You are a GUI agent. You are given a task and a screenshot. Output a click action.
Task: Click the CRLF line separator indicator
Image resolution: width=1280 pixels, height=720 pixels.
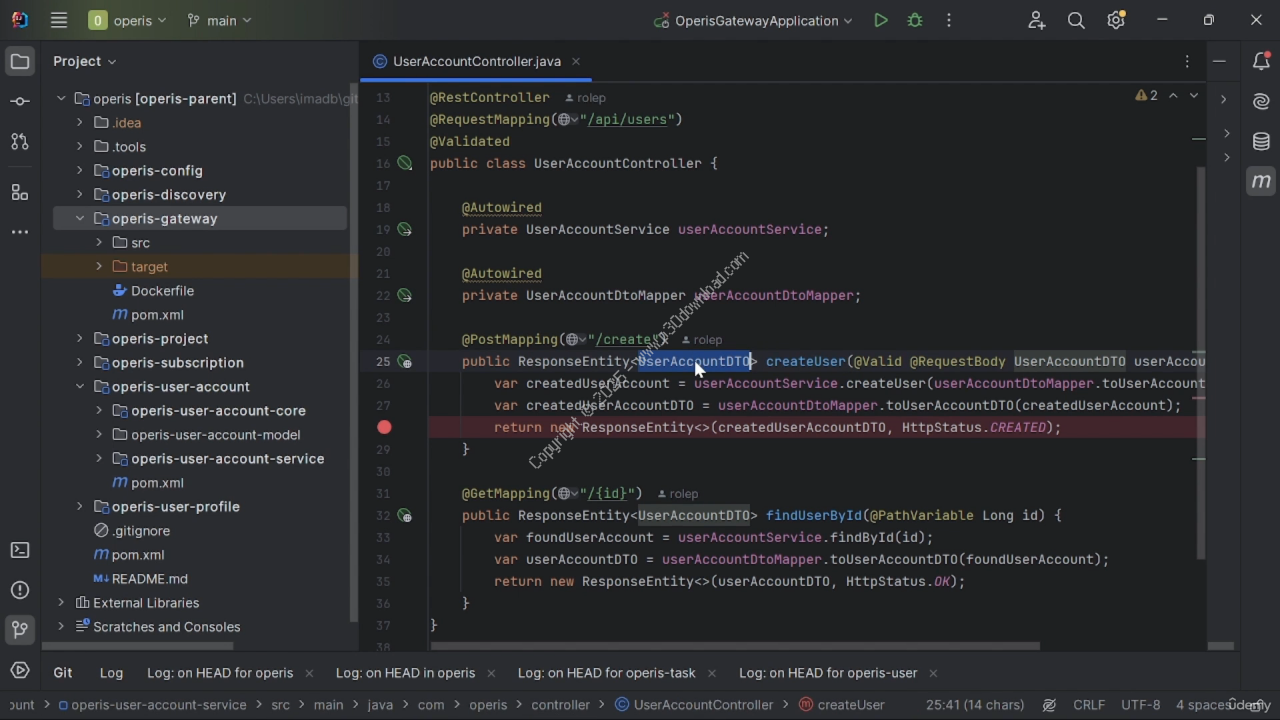(x=1088, y=705)
